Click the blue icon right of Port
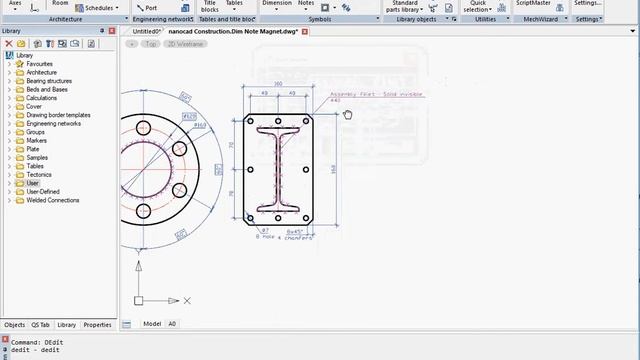This screenshot has height=360, width=640. [185, 8]
